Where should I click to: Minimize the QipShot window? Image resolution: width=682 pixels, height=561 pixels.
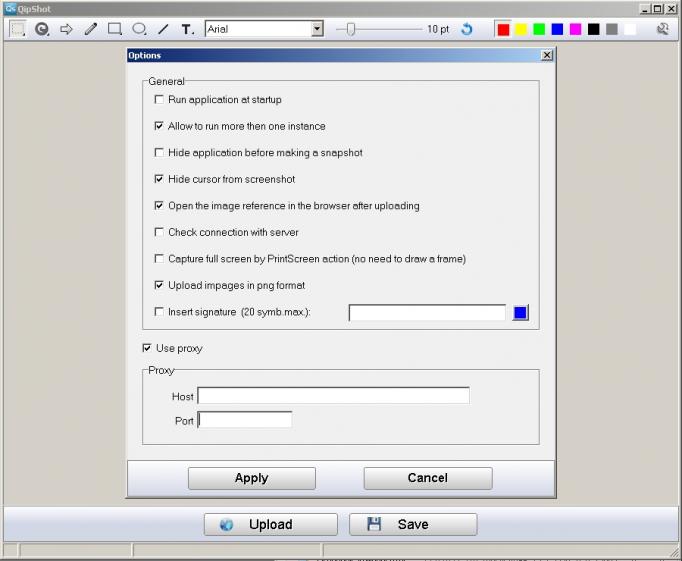coord(645,9)
